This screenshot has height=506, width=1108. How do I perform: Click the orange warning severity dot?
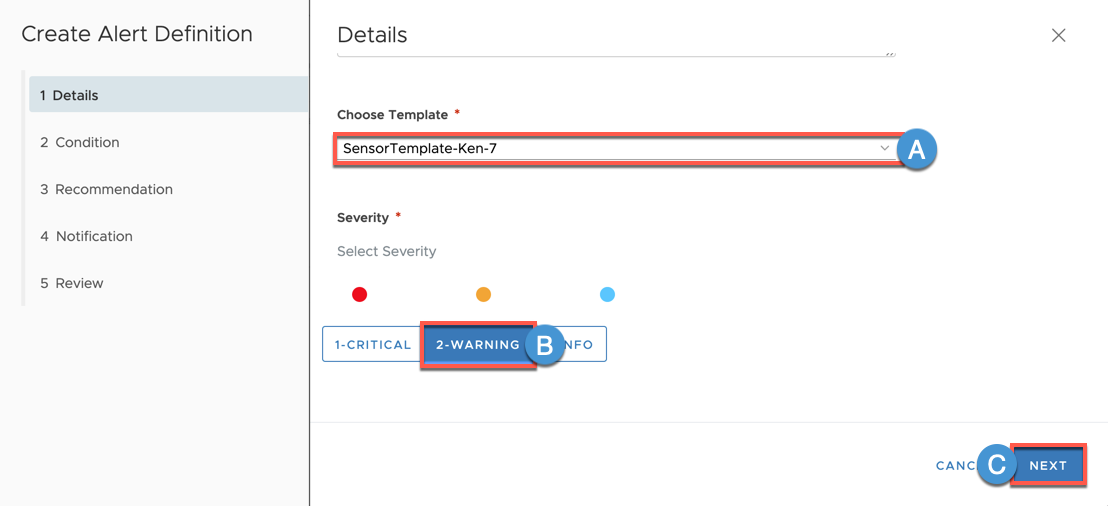pyautogui.click(x=483, y=295)
